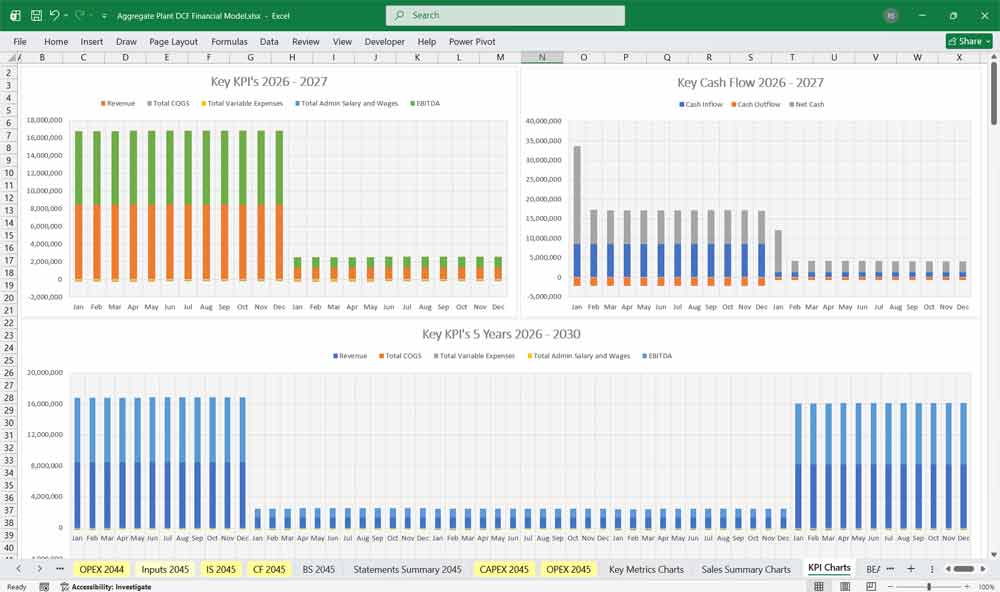Open the Statements Summary 2045 sheet

pos(408,569)
